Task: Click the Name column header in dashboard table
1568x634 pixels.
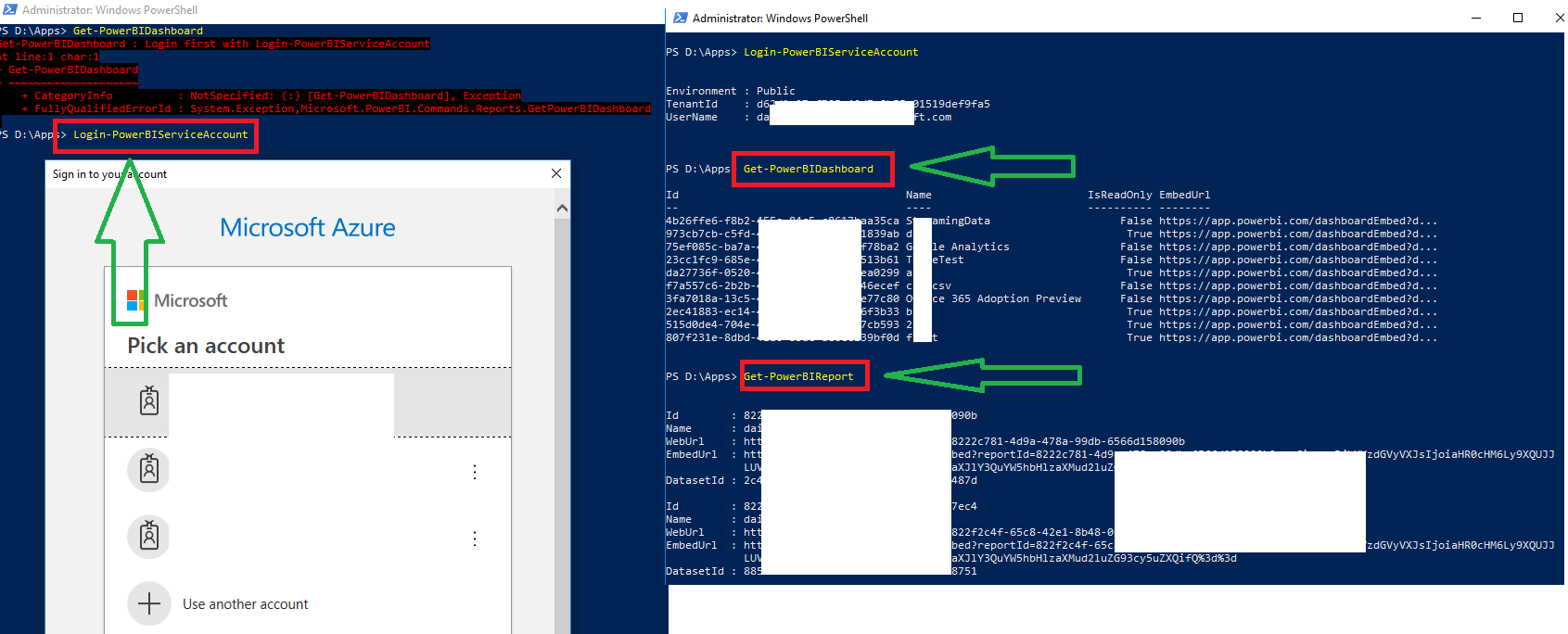Action: coord(919,195)
